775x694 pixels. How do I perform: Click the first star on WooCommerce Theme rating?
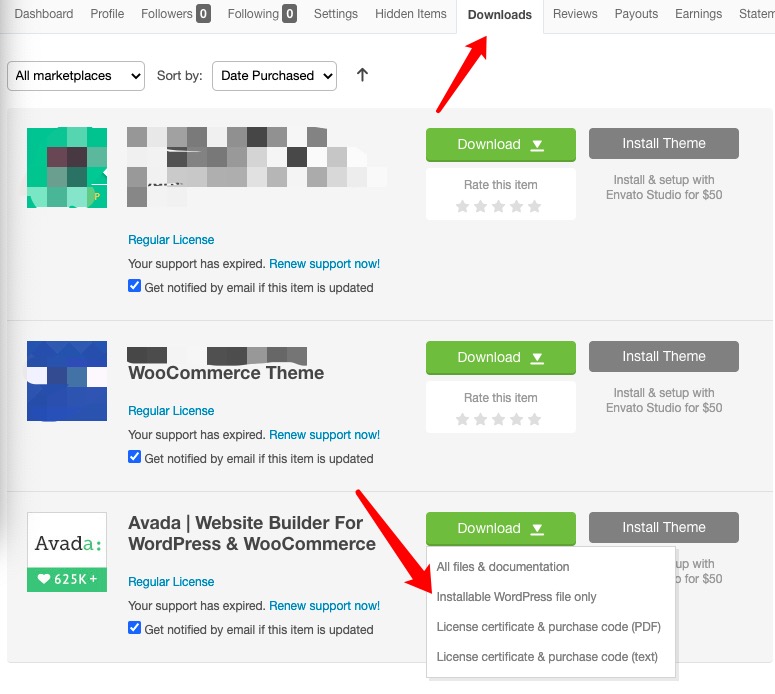click(x=463, y=419)
